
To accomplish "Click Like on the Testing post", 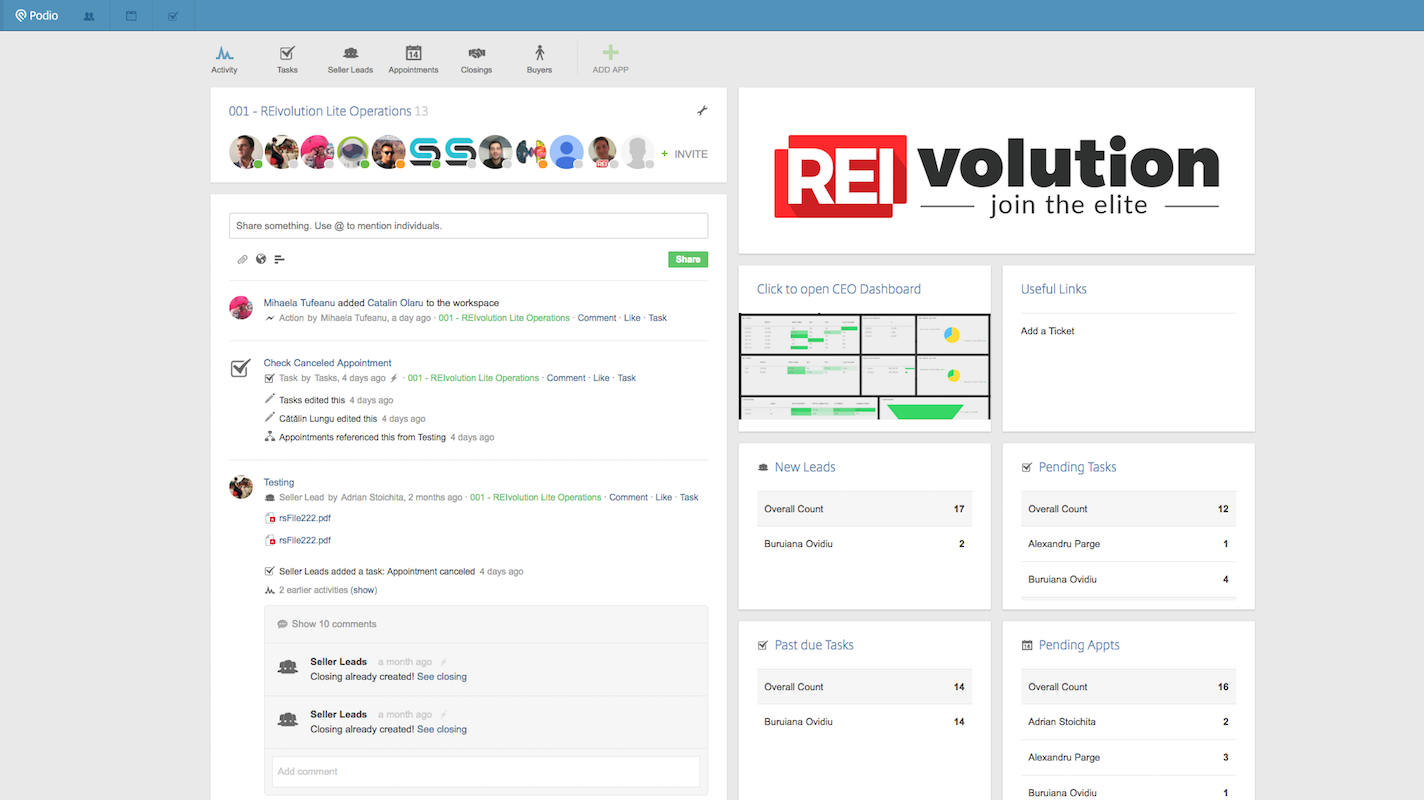I will coord(664,497).
